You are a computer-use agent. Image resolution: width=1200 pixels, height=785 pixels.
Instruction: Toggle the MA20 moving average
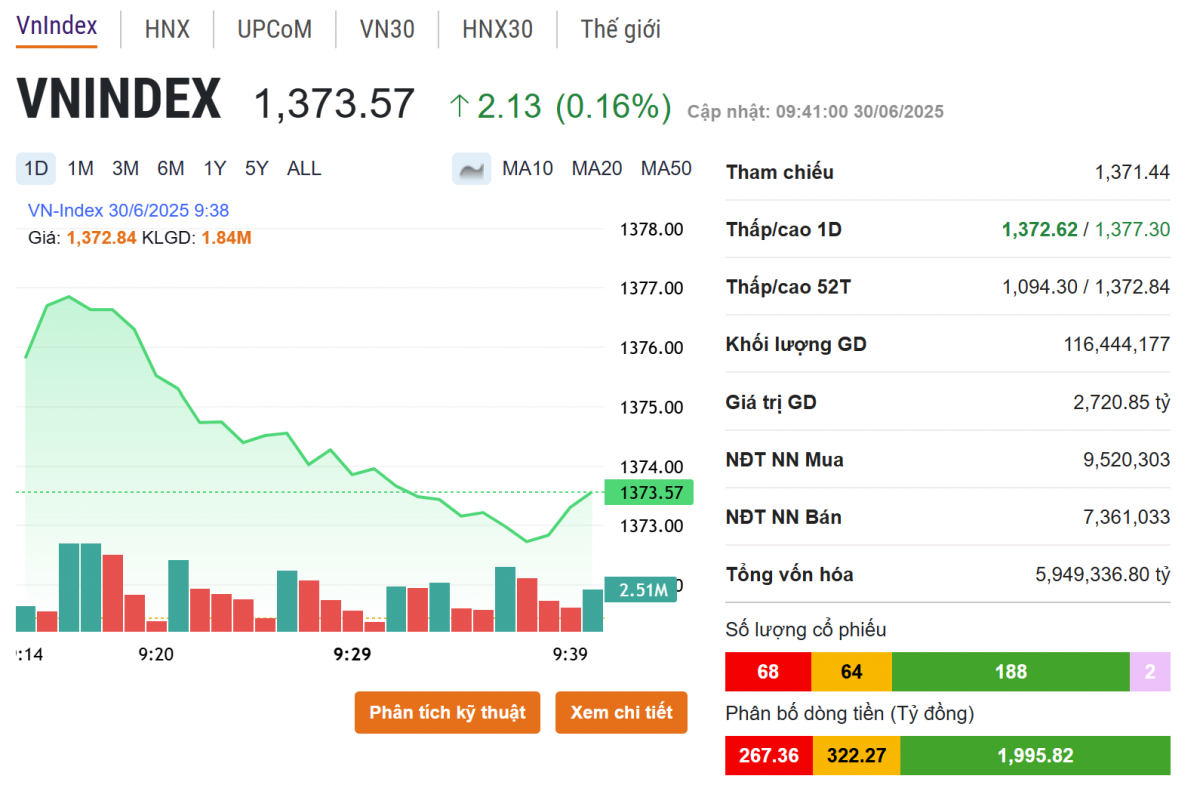coord(597,169)
